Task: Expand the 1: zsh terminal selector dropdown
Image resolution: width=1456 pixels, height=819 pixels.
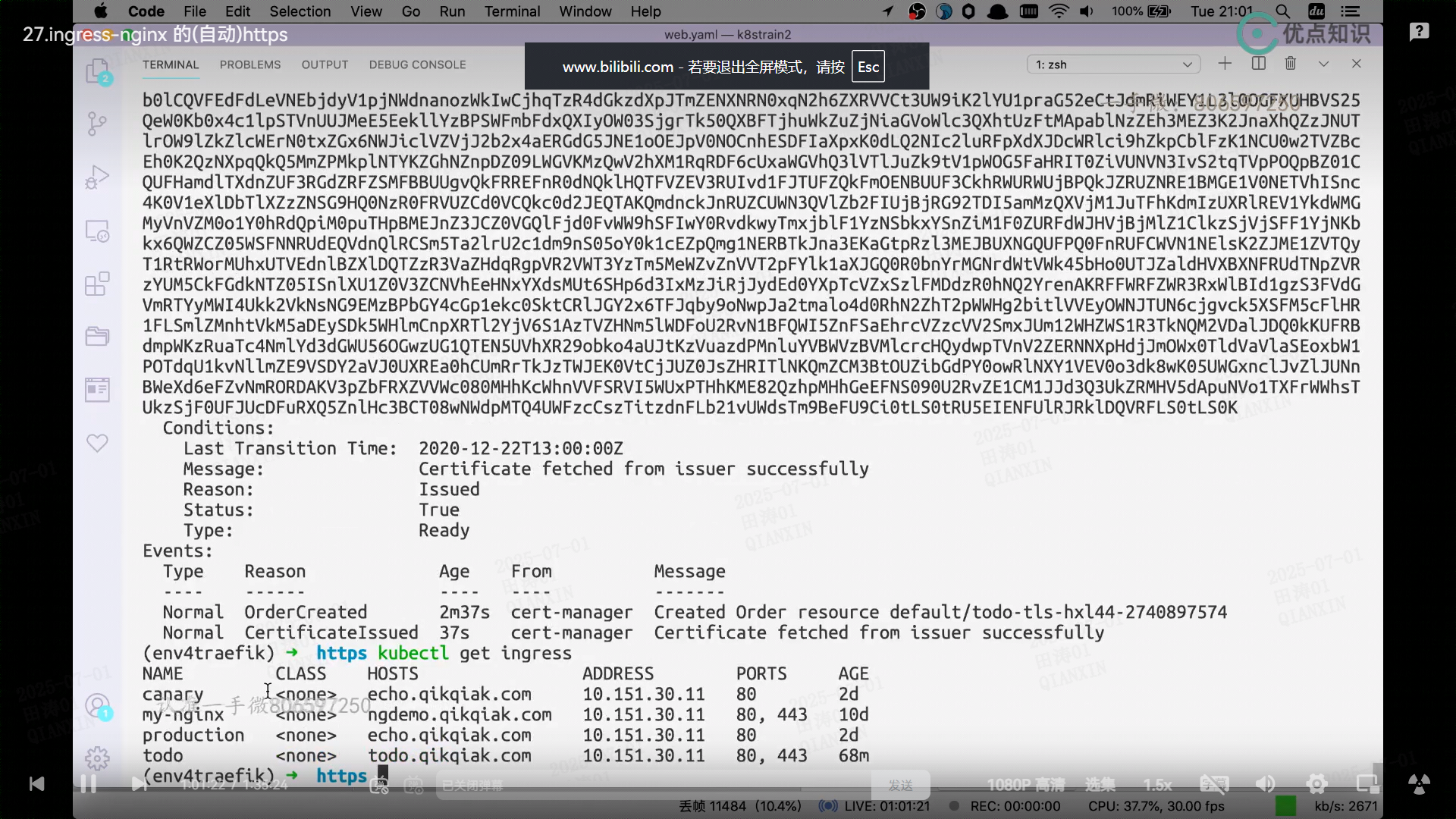Action: pos(1113,64)
